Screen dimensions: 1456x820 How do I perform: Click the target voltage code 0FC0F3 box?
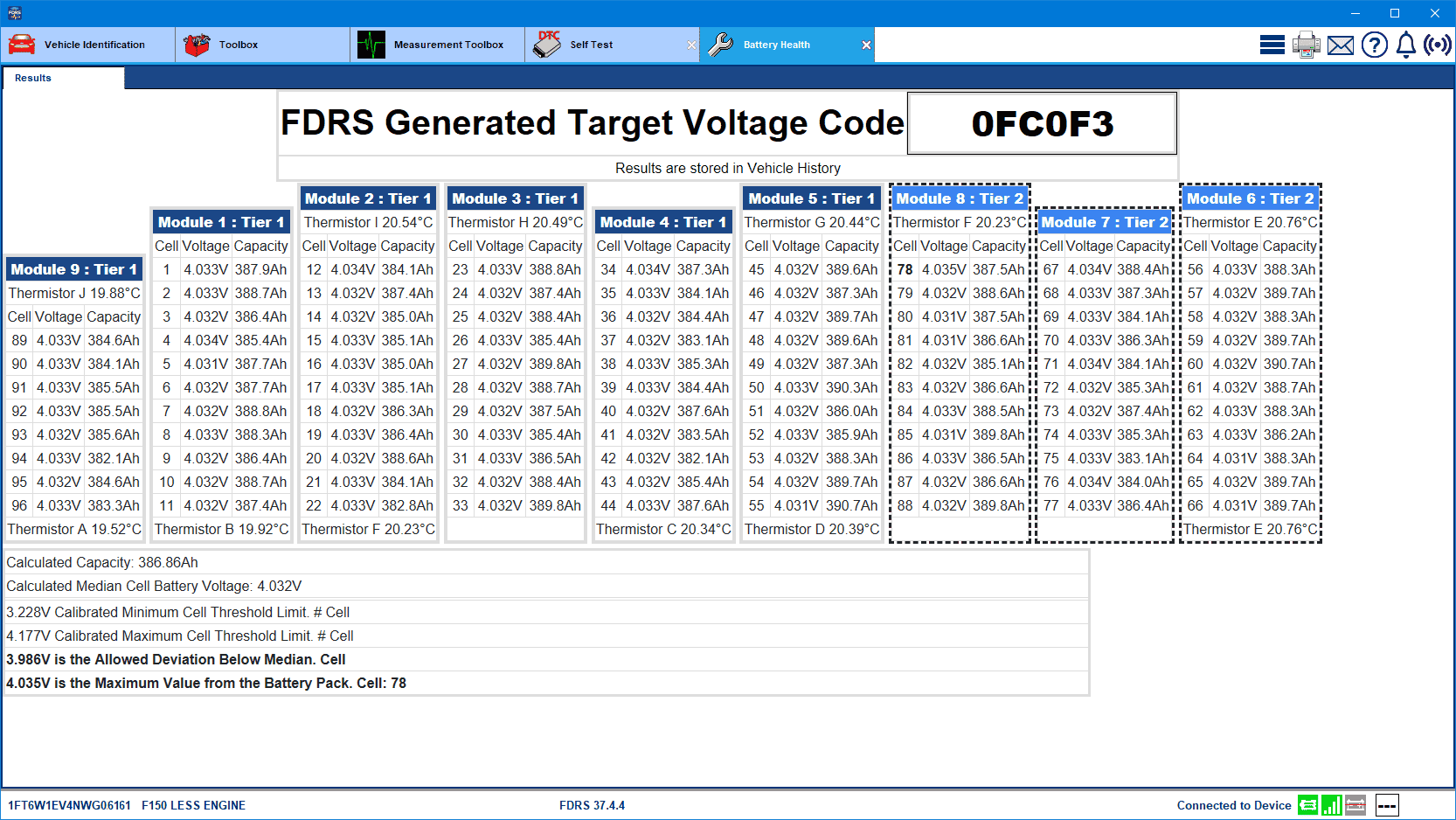pyautogui.click(x=1042, y=123)
